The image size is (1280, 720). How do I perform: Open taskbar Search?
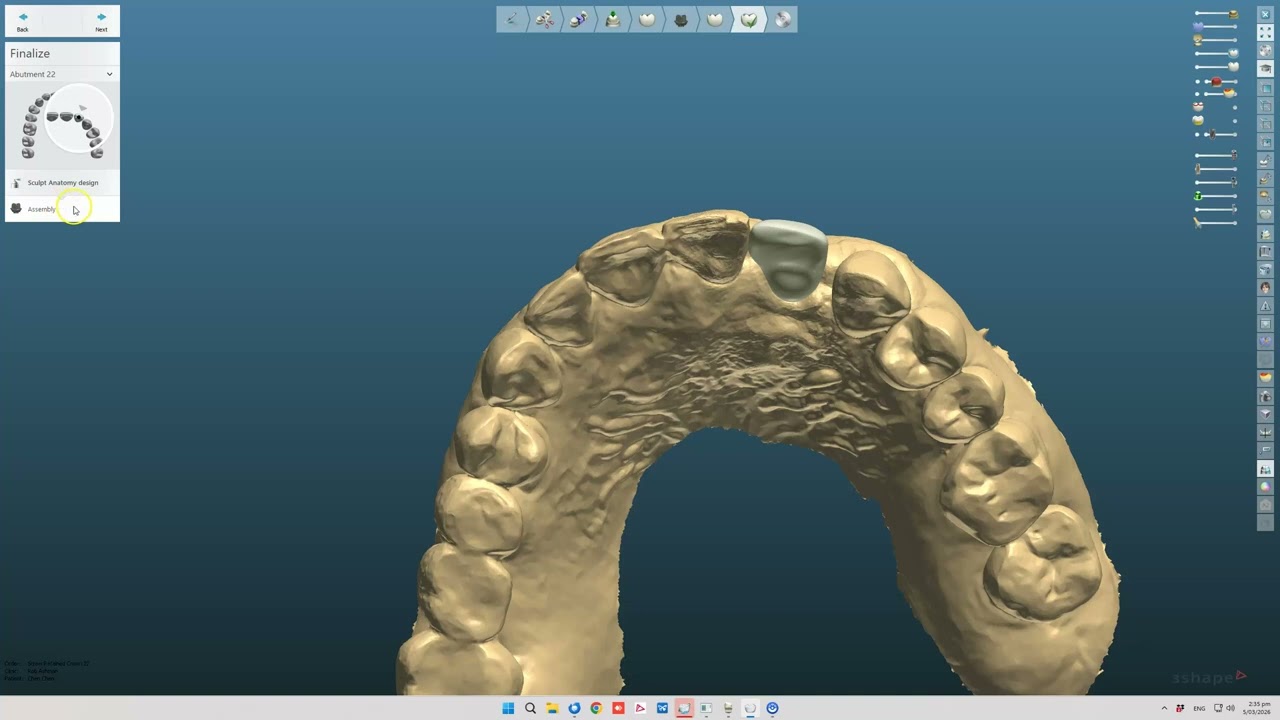(x=530, y=708)
